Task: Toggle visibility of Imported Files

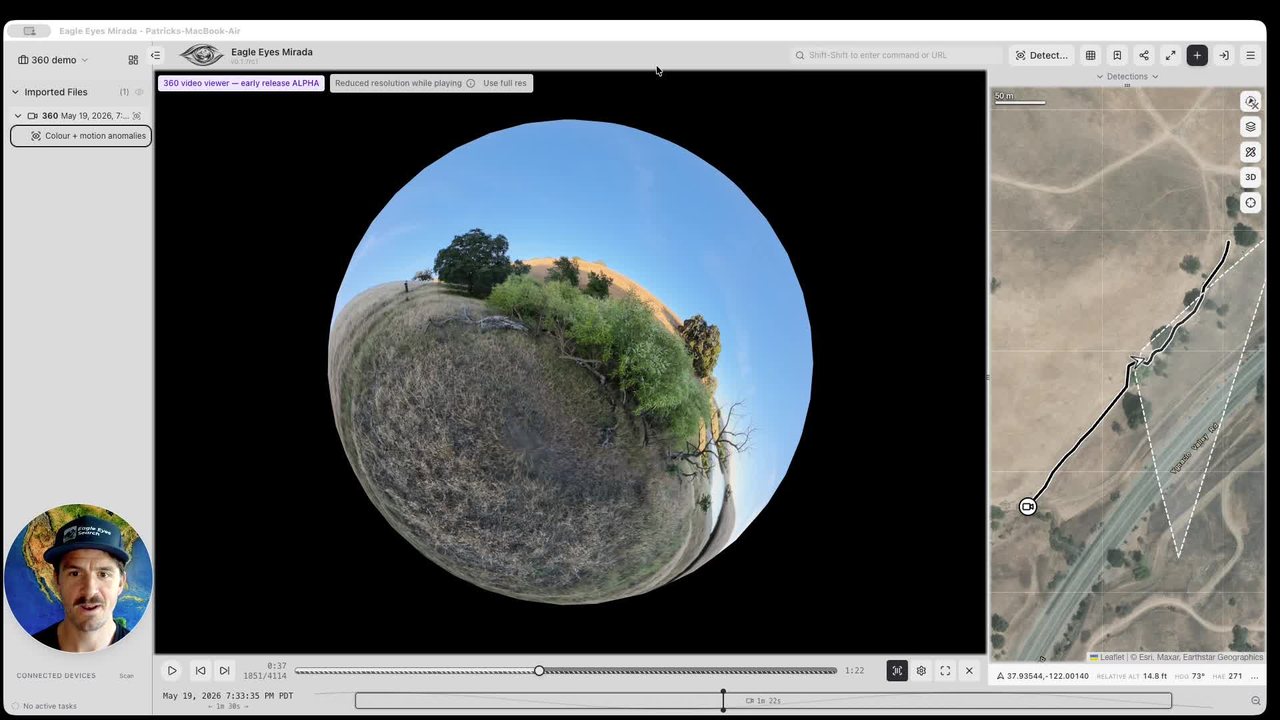Action: [139, 92]
